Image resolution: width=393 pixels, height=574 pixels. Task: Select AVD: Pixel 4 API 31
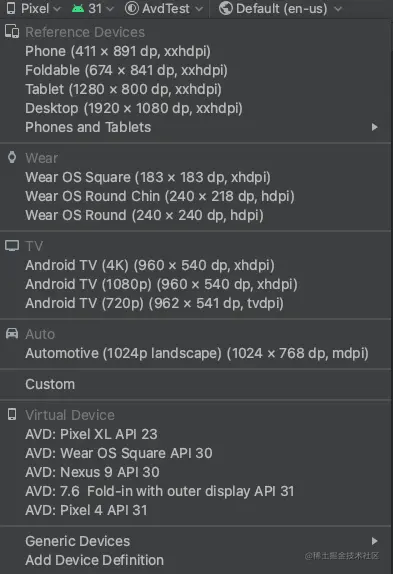click(x=86, y=510)
